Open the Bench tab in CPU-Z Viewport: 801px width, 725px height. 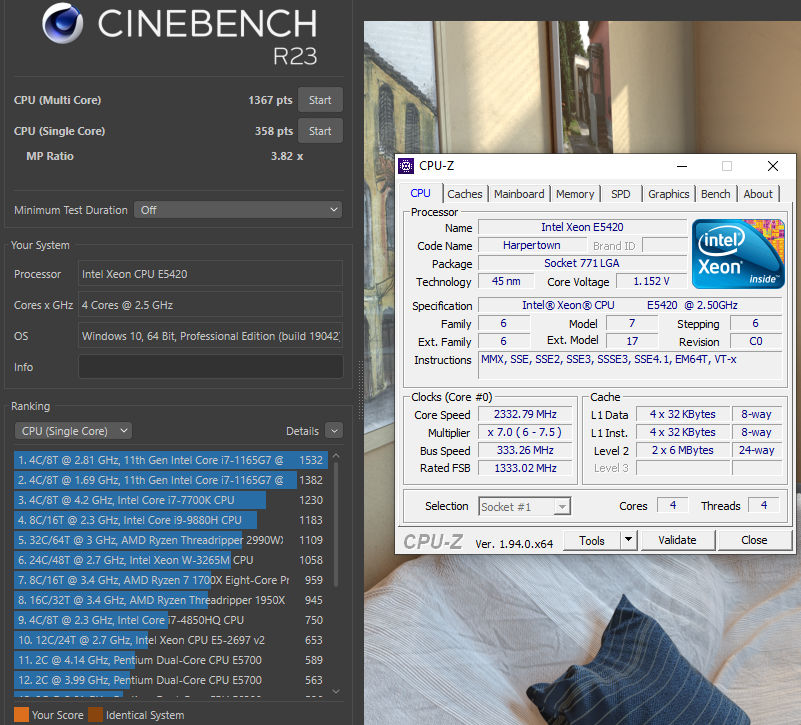[716, 194]
